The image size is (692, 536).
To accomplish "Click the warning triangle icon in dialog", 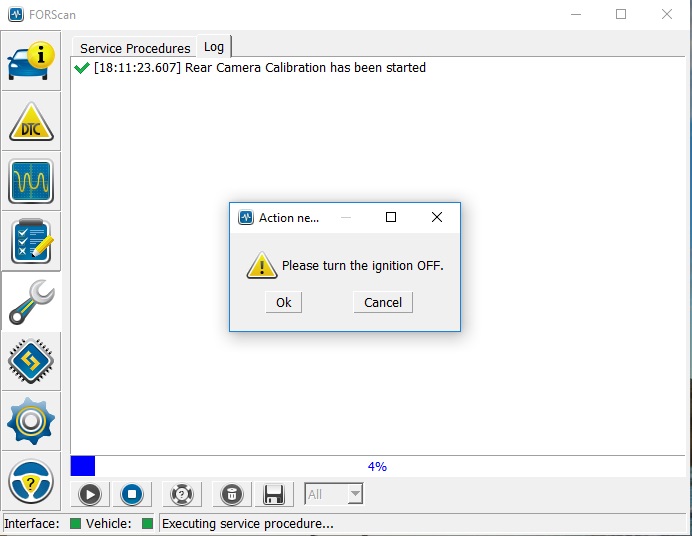I will pos(262,266).
